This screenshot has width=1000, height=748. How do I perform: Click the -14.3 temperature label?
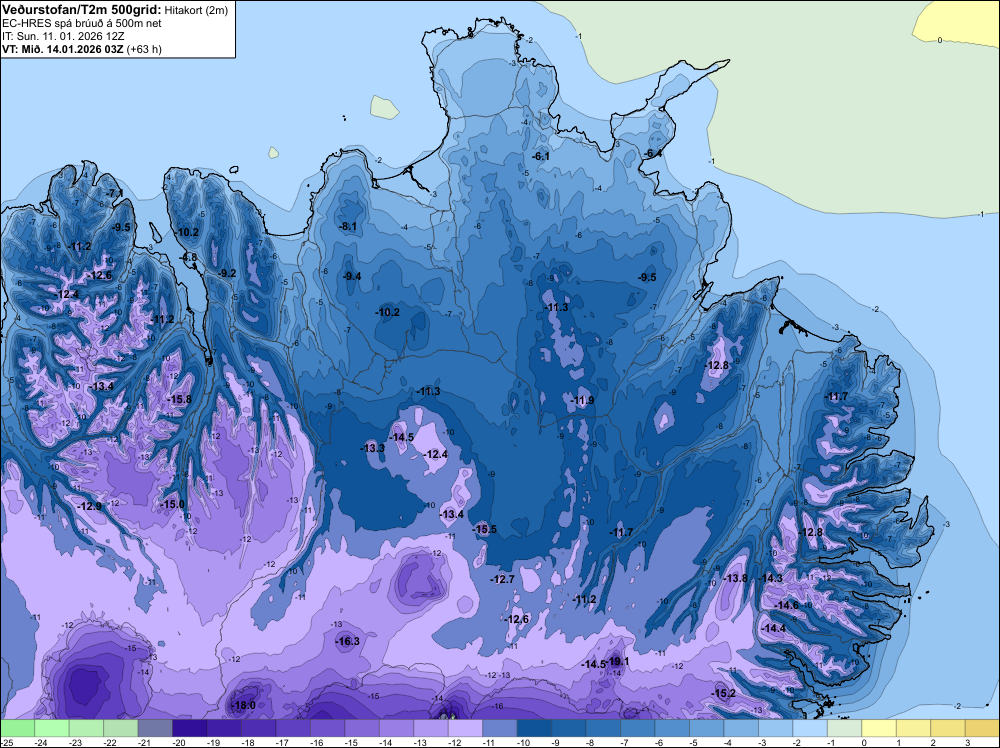pos(770,578)
